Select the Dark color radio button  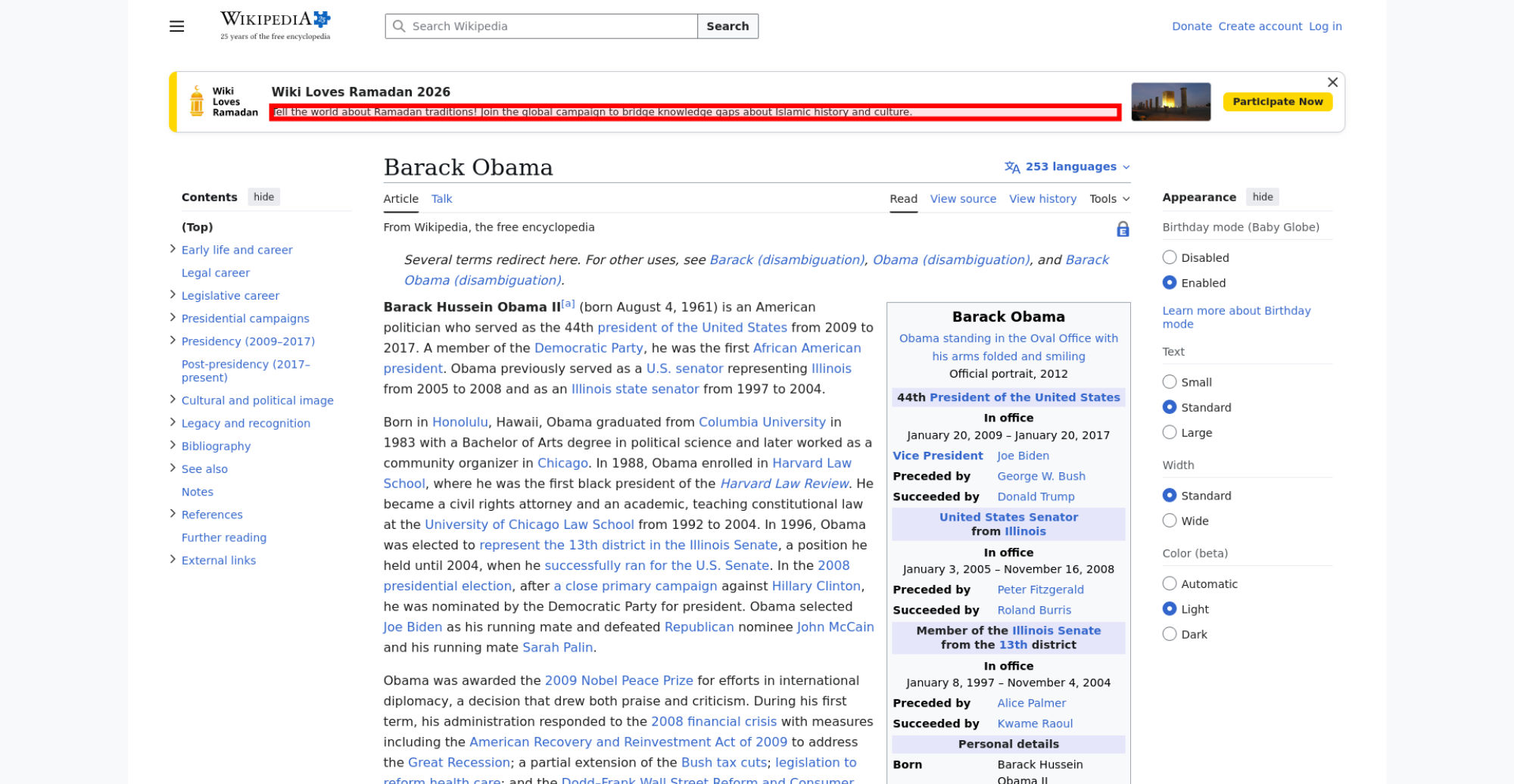[1170, 634]
